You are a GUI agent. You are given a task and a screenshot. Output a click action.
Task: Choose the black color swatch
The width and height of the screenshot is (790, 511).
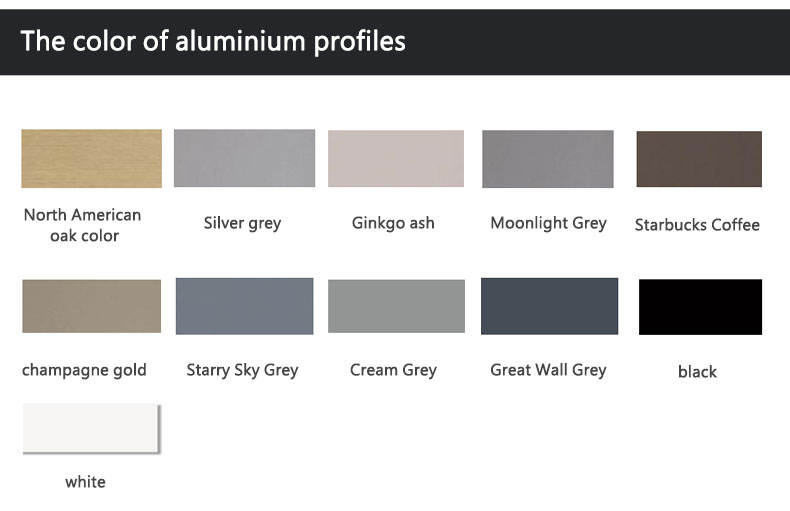click(700, 307)
